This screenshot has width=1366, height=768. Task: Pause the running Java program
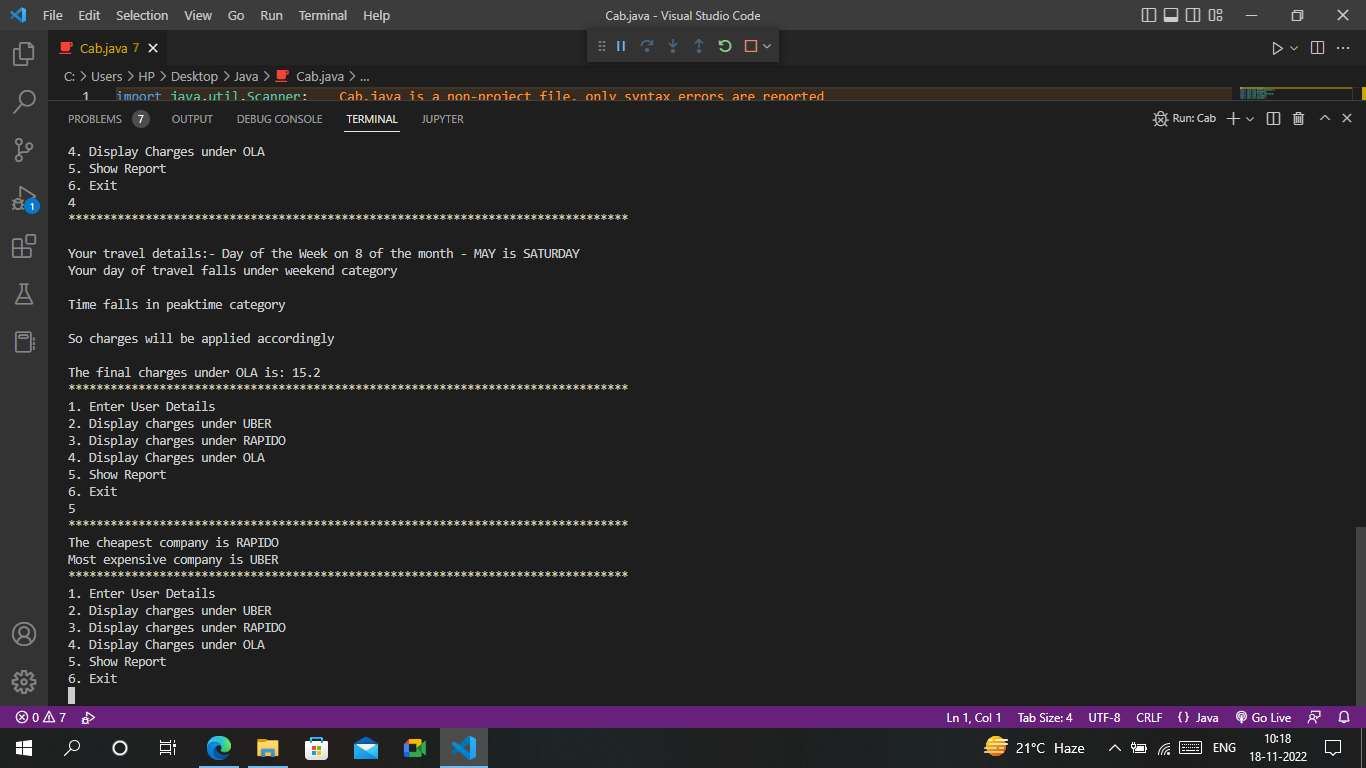[620, 46]
